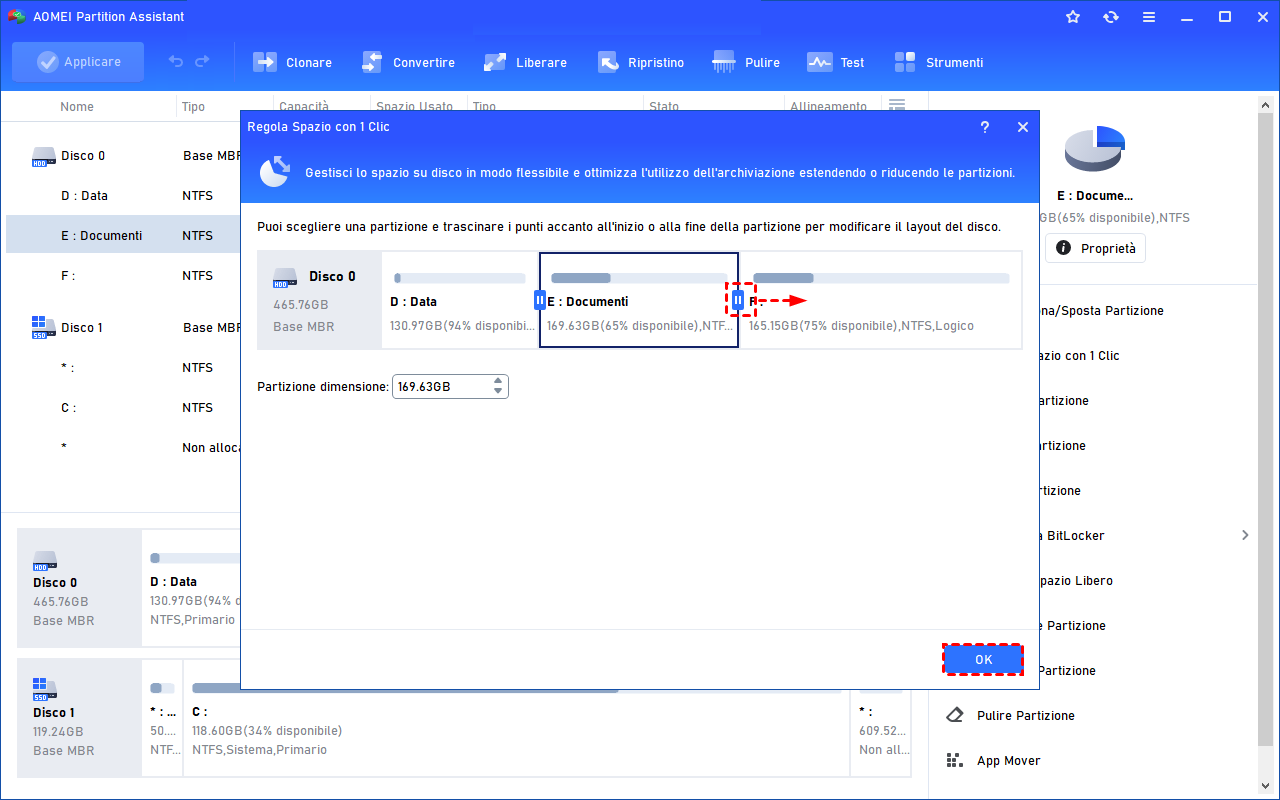Click the right handle of E : Documenti partition
This screenshot has height=800, width=1280.
pos(738,300)
